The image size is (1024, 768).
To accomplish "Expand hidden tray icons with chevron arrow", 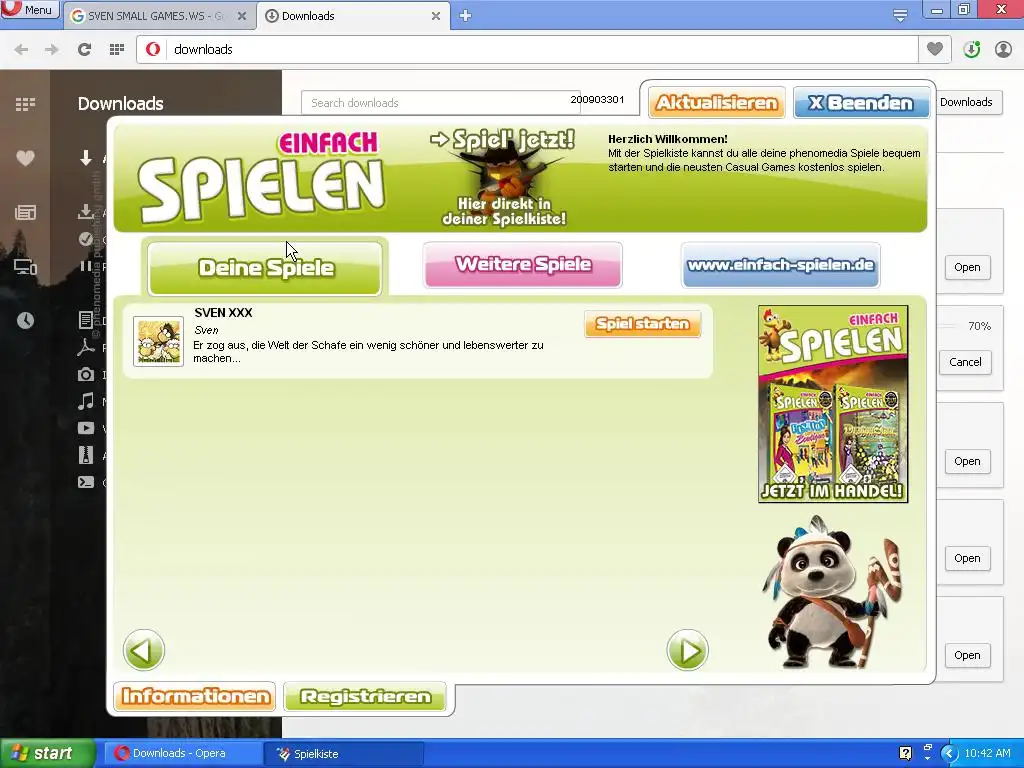I will [949, 754].
